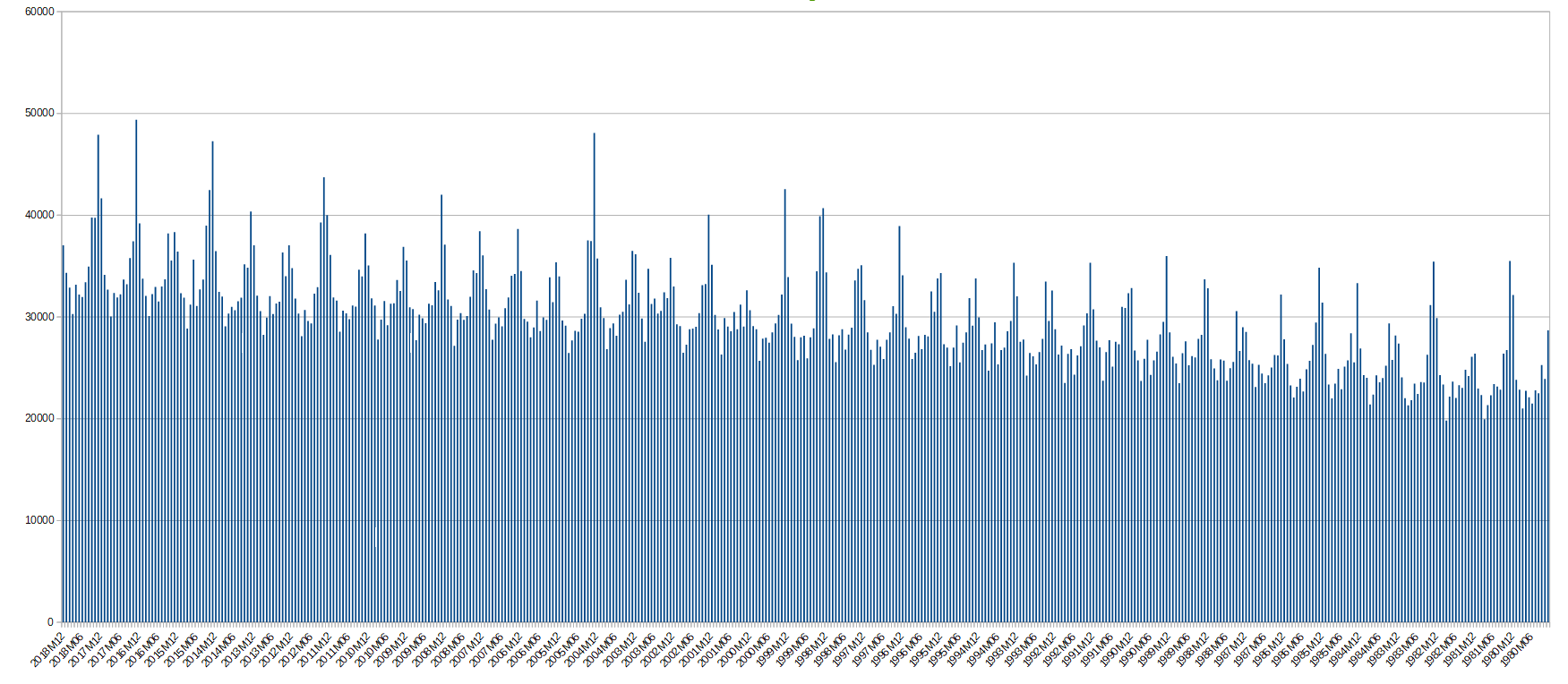Select the 10000 vertical axis label

[x=39, y=520]
